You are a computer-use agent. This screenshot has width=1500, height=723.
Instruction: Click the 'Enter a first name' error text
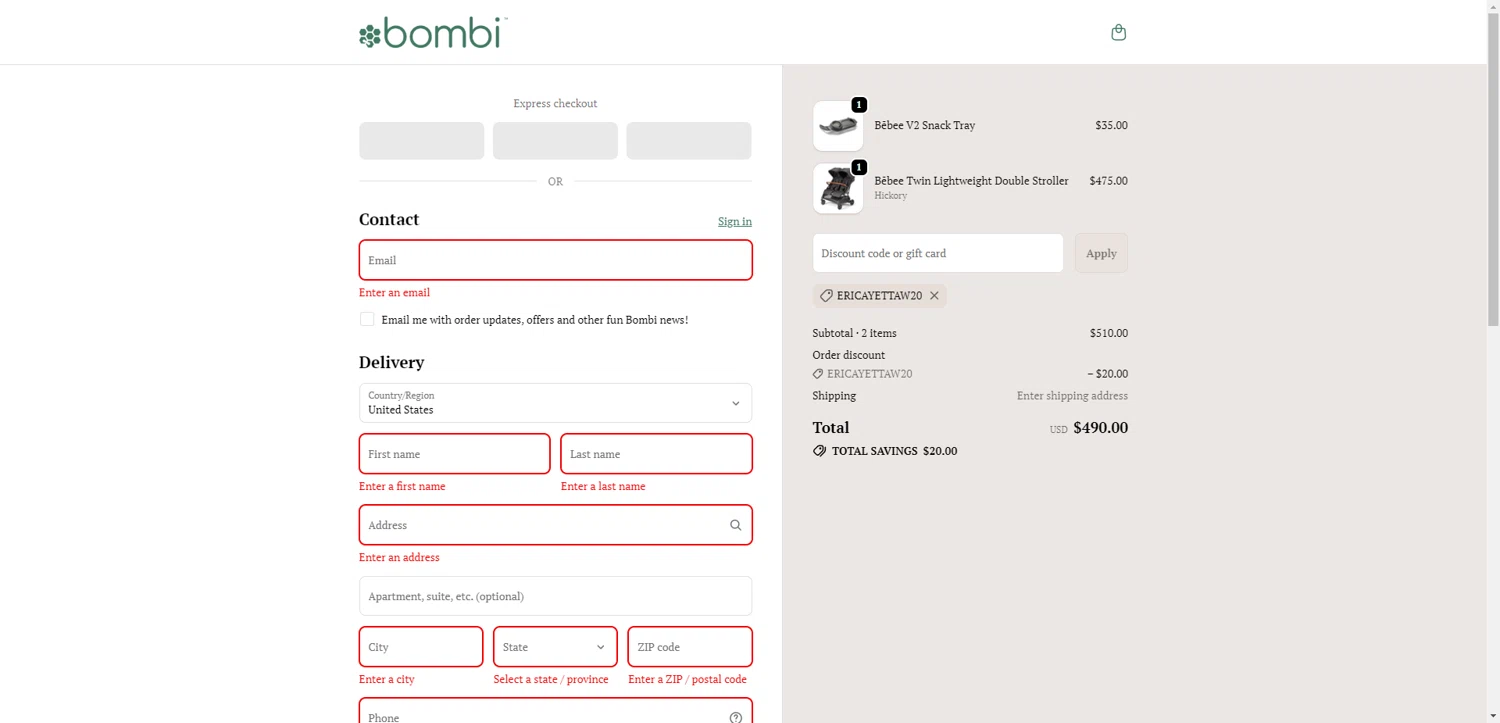click(x=402, y=487)
